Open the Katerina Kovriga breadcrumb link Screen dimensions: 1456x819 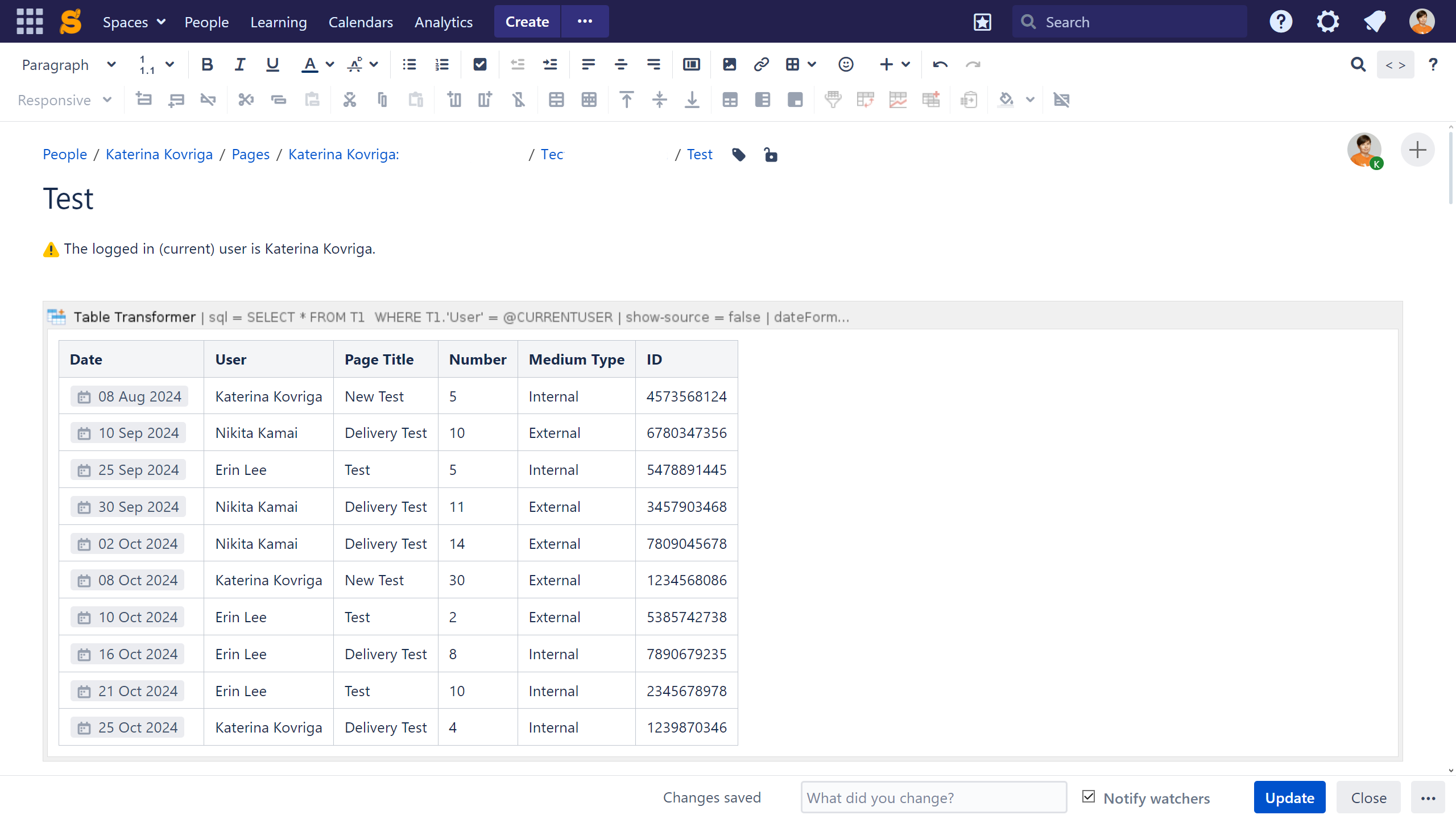tap(159, 155)
